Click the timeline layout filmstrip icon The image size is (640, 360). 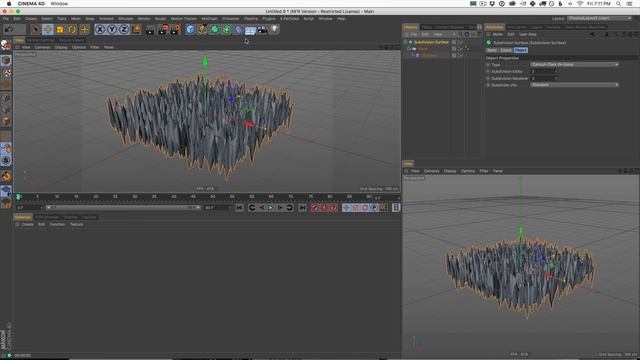pyautogui.click(x=396, y=208)
